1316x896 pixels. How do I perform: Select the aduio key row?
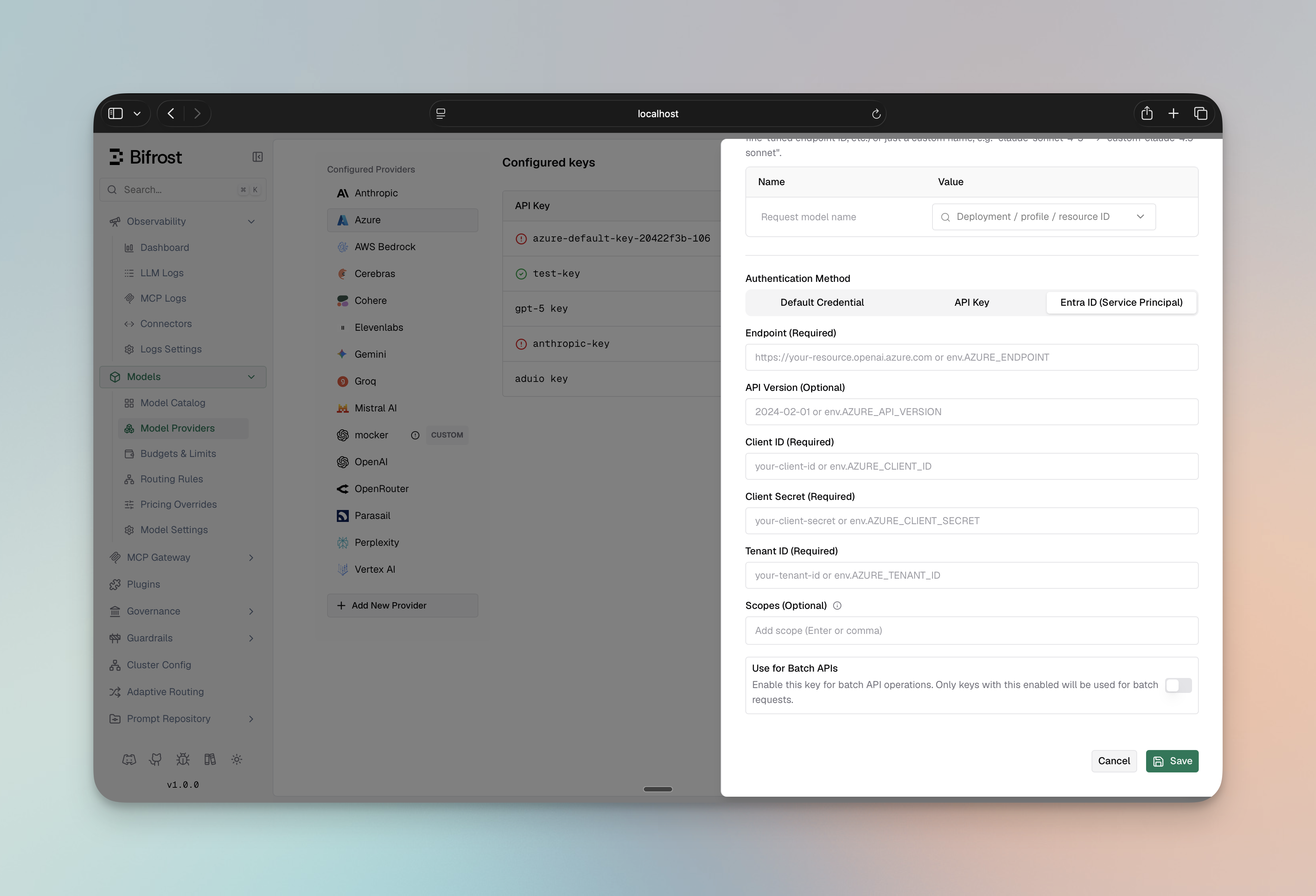click(612, 379)
